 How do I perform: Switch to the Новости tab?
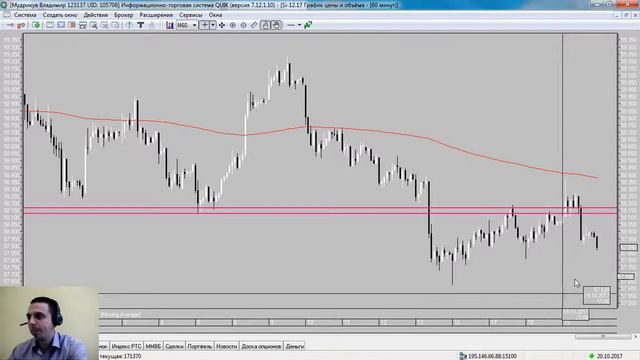227,346
